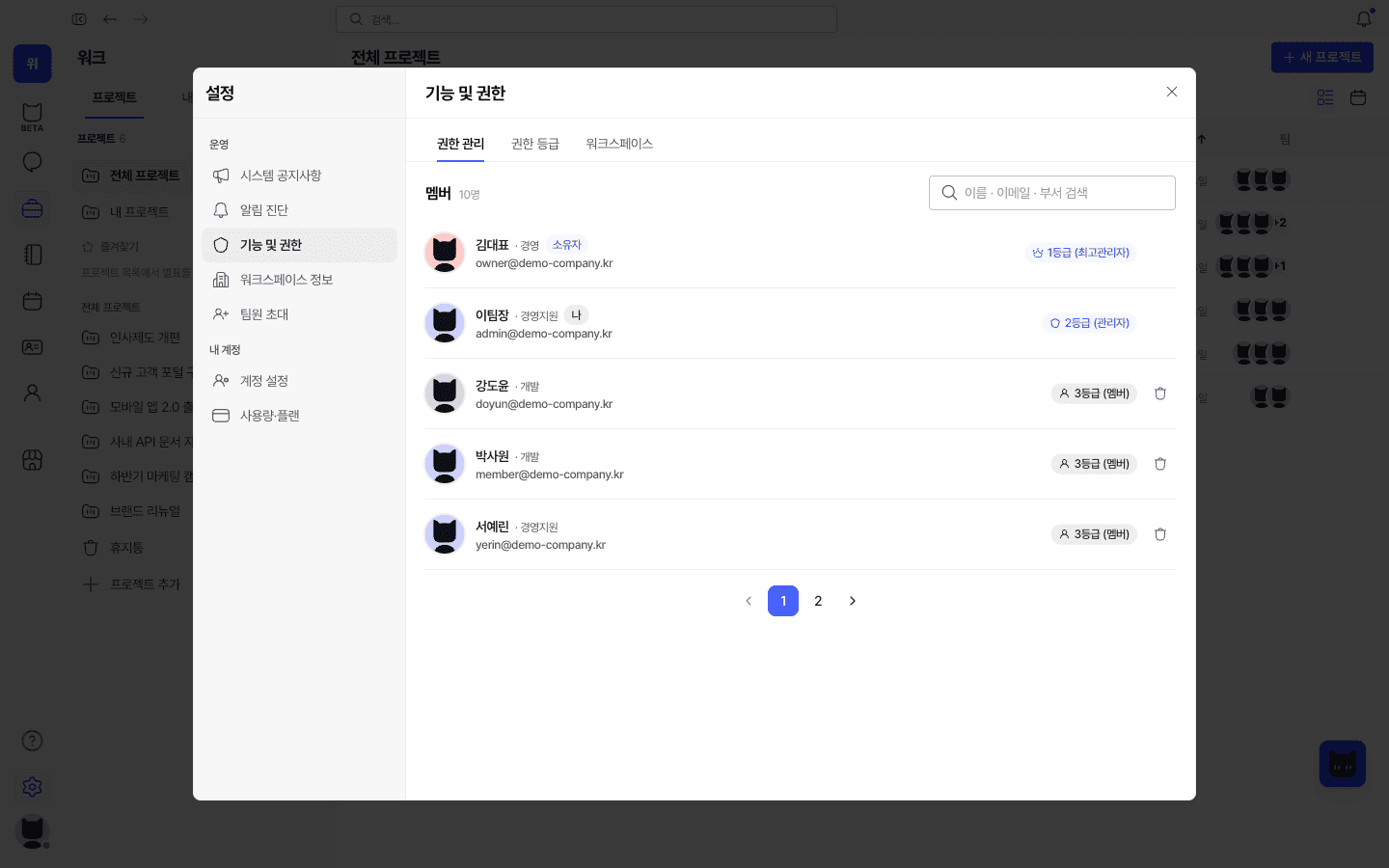Open the briefcase projects icon in left rail
Viewport: 1389px width, 868px height.
tap(32, 208)
